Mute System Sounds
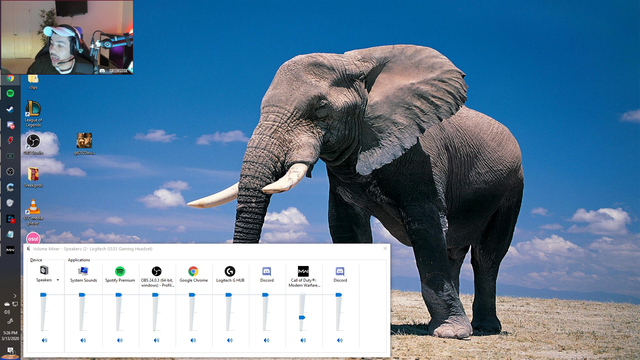Image resolution: width=640 pixels, height=360 pixels. click(83, 340)
